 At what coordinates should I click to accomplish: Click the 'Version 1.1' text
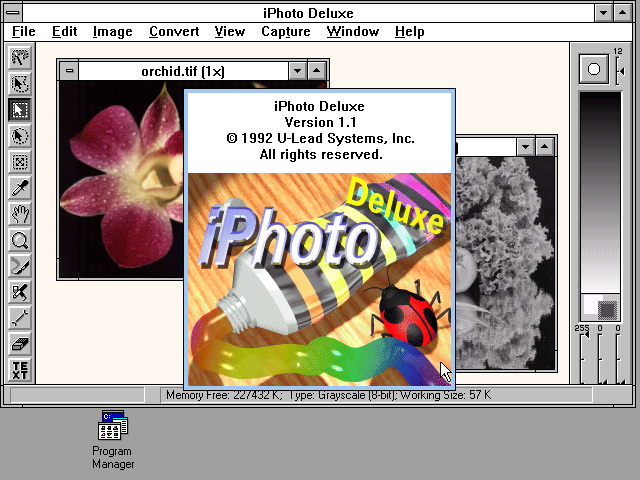[320, 122]
